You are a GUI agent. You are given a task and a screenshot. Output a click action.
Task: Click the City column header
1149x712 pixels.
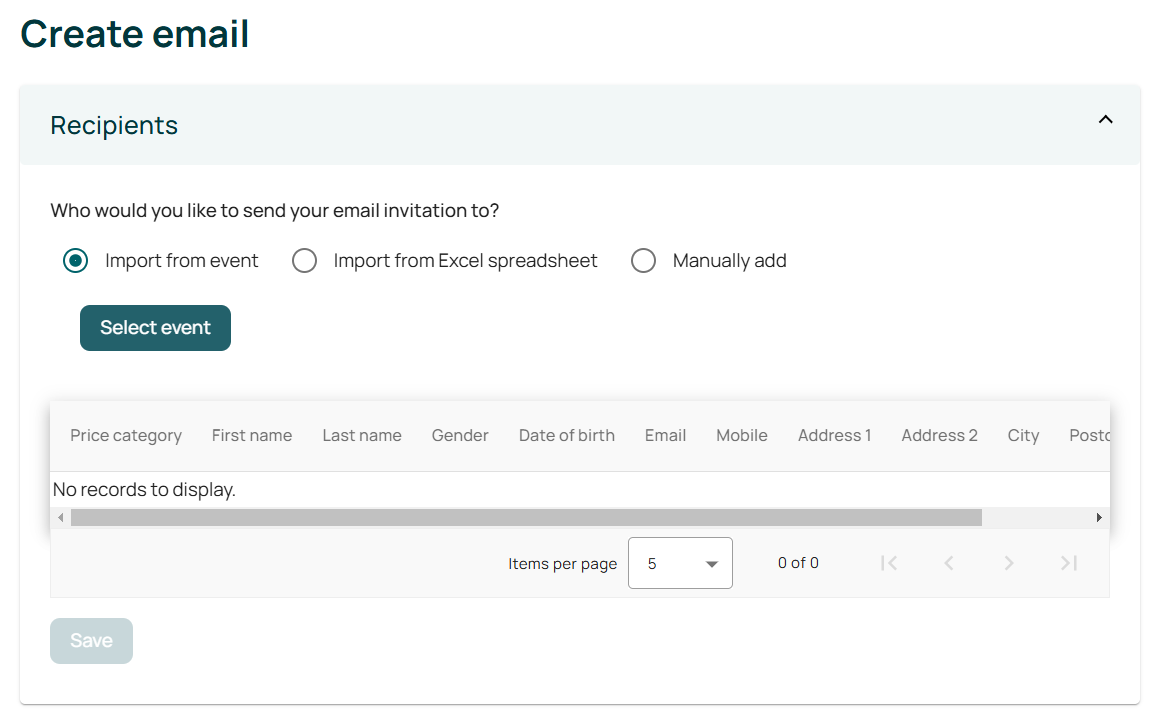tap(1023, 436)
